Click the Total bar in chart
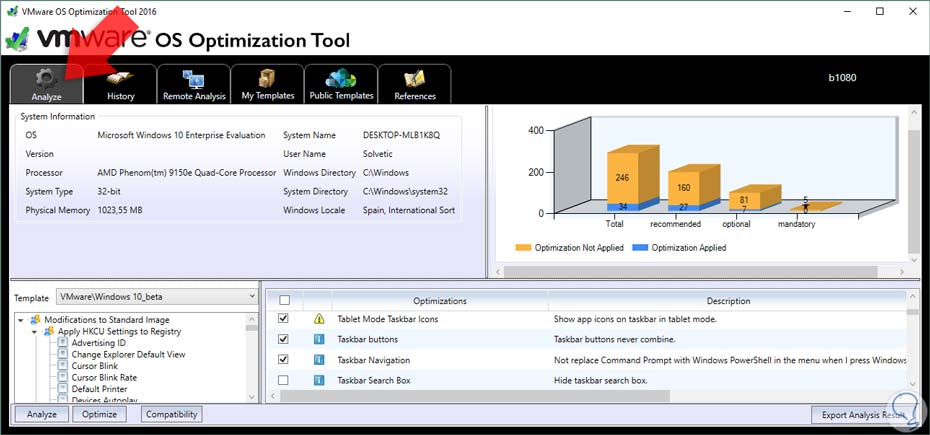This screenshot has height=435, width=930. (x=632, y=179)
